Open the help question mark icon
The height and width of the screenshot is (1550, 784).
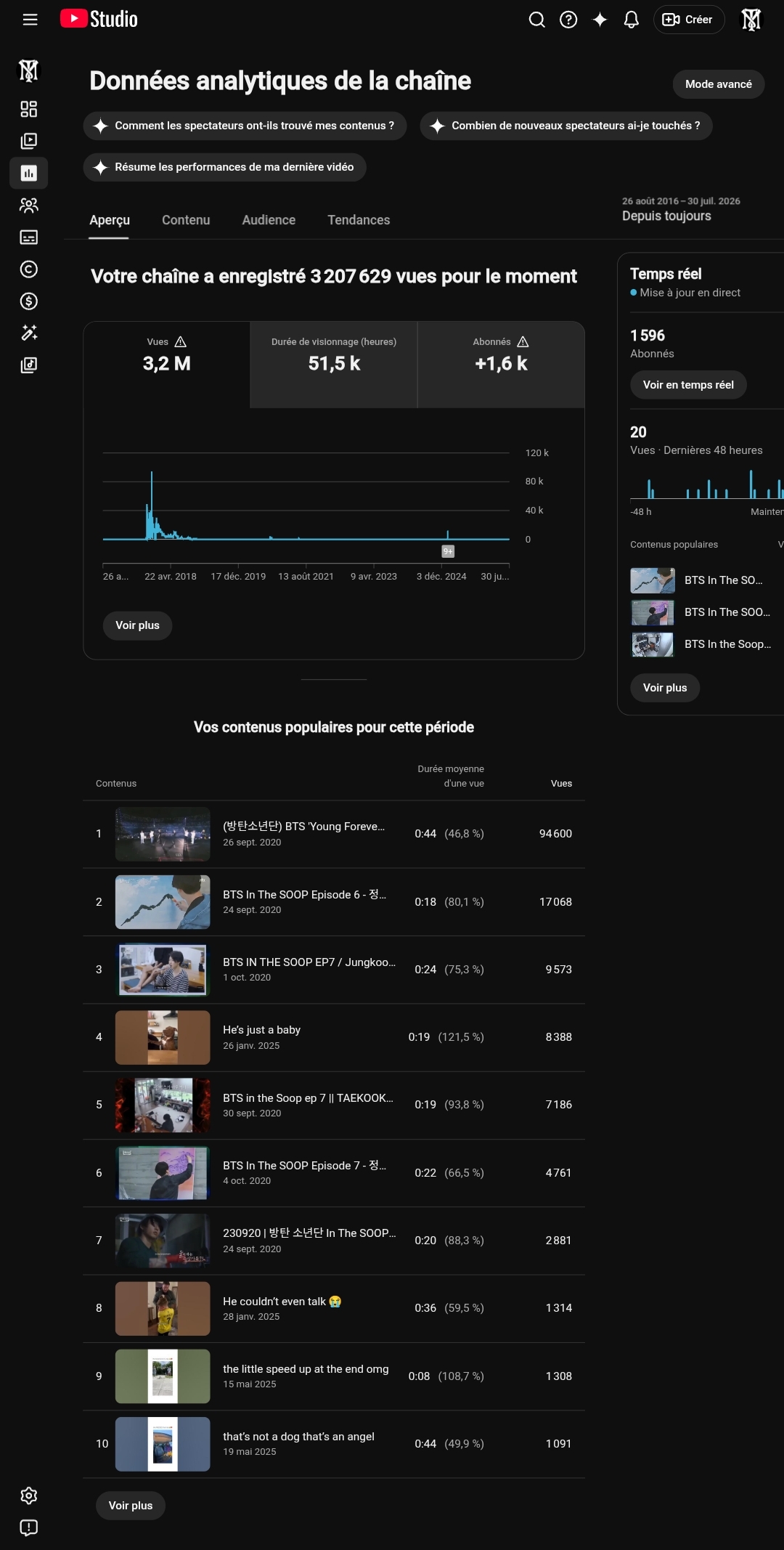(568, 20)
